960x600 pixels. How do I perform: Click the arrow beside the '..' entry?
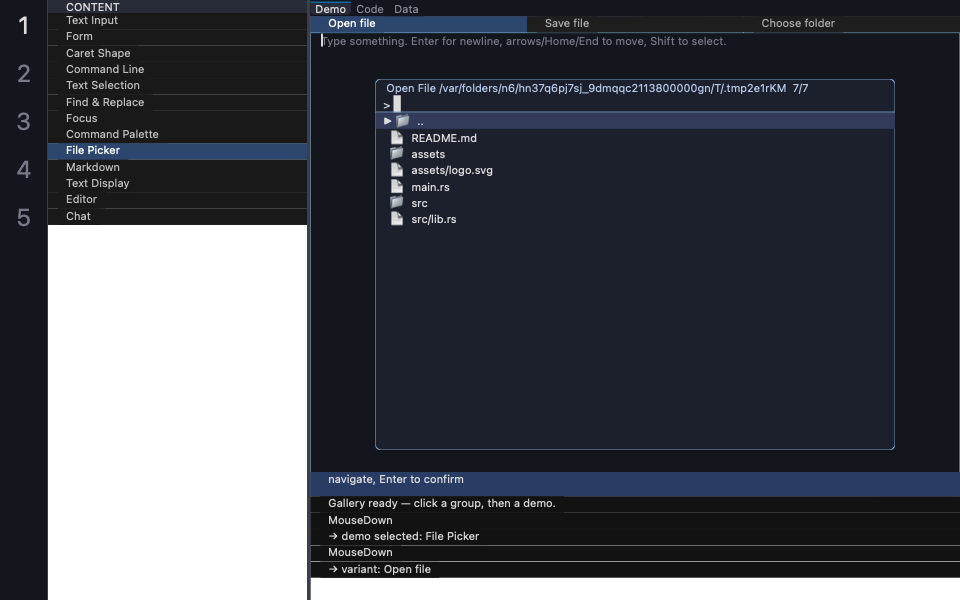coord(388,121)
